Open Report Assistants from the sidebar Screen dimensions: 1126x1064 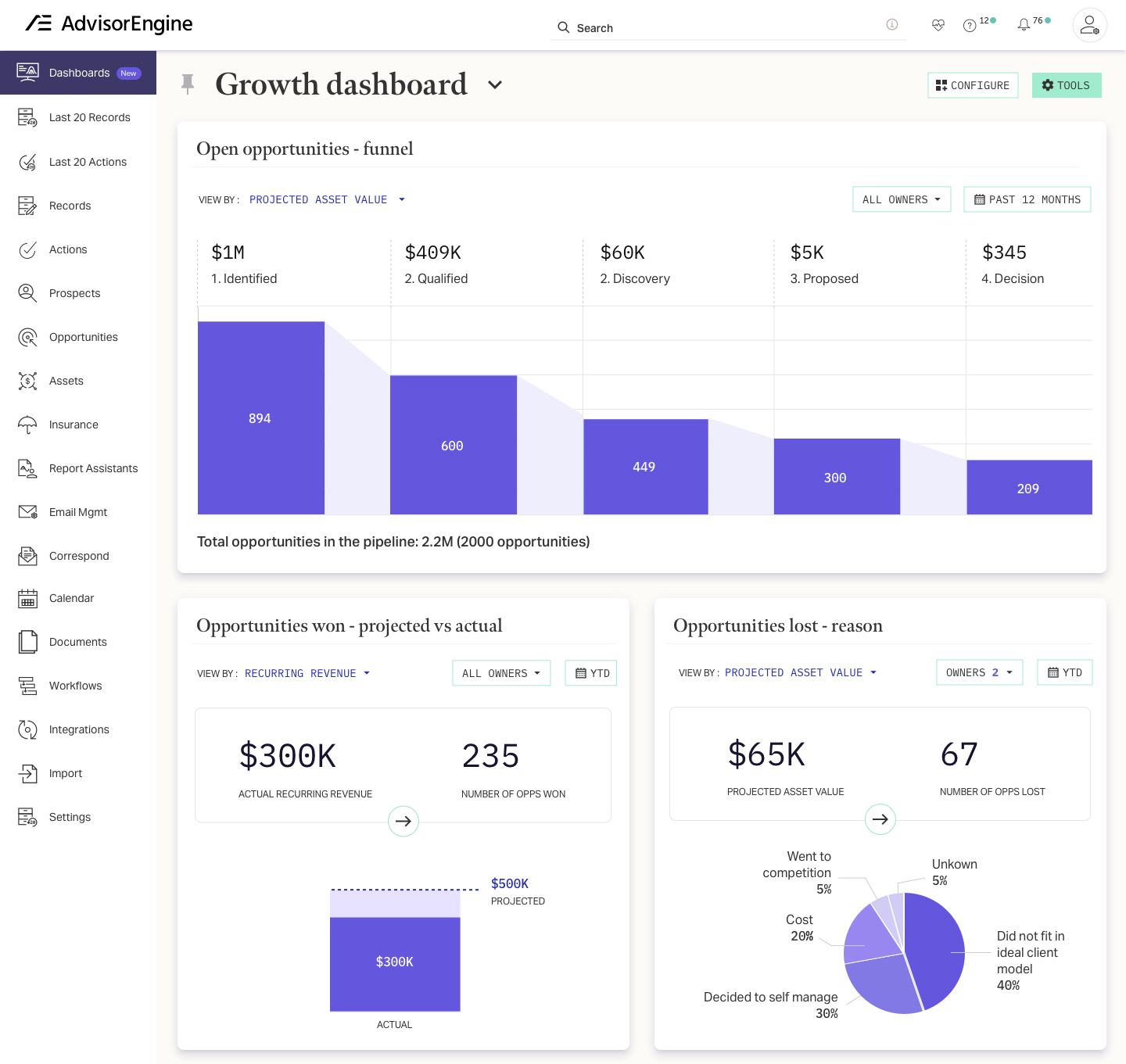point(93,468)
